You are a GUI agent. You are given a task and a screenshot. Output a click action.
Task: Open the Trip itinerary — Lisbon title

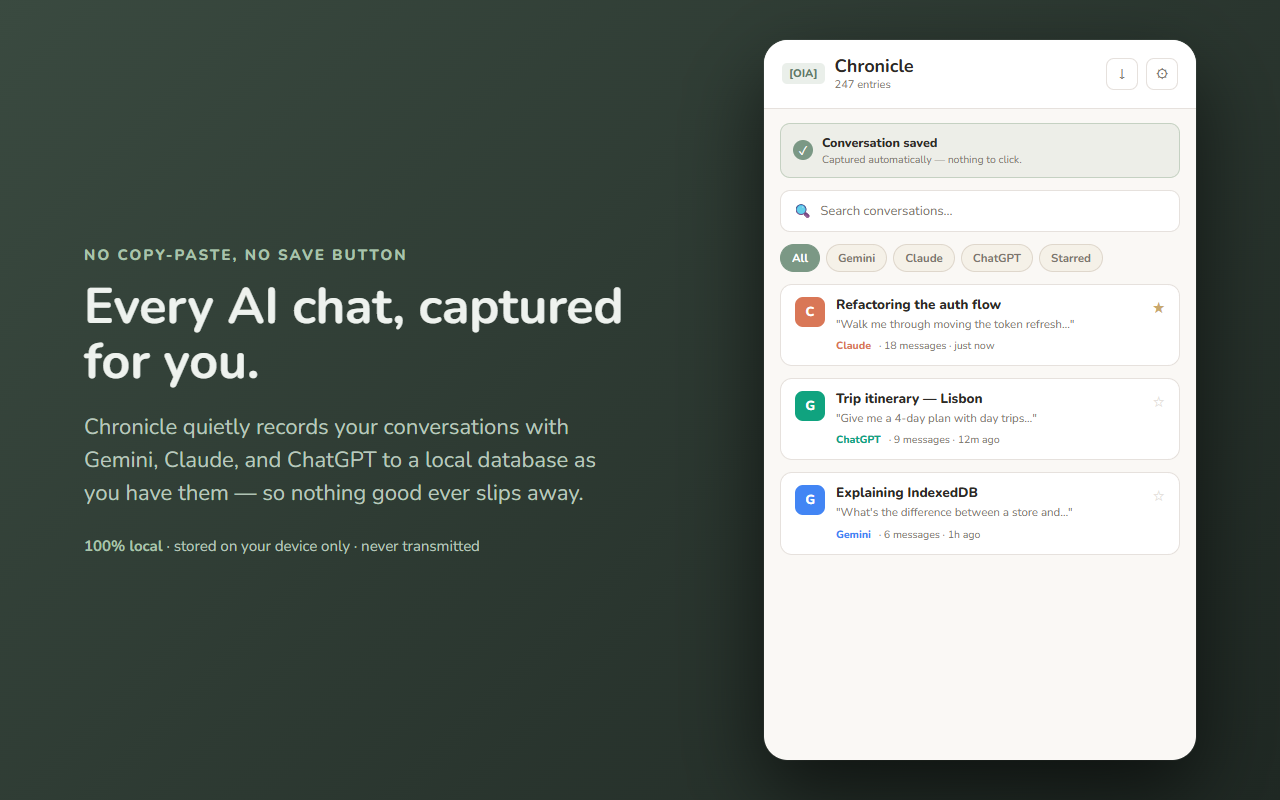(x=909, y=399)
